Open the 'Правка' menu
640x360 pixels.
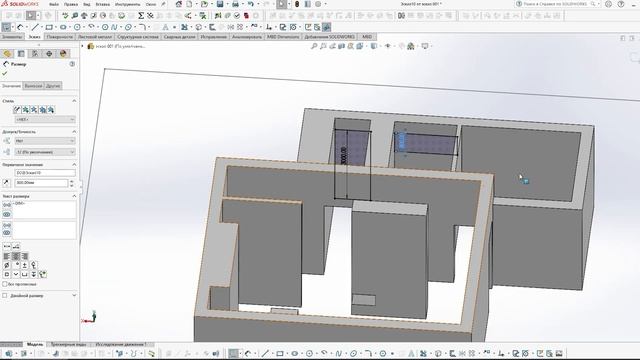pos(71,4)
